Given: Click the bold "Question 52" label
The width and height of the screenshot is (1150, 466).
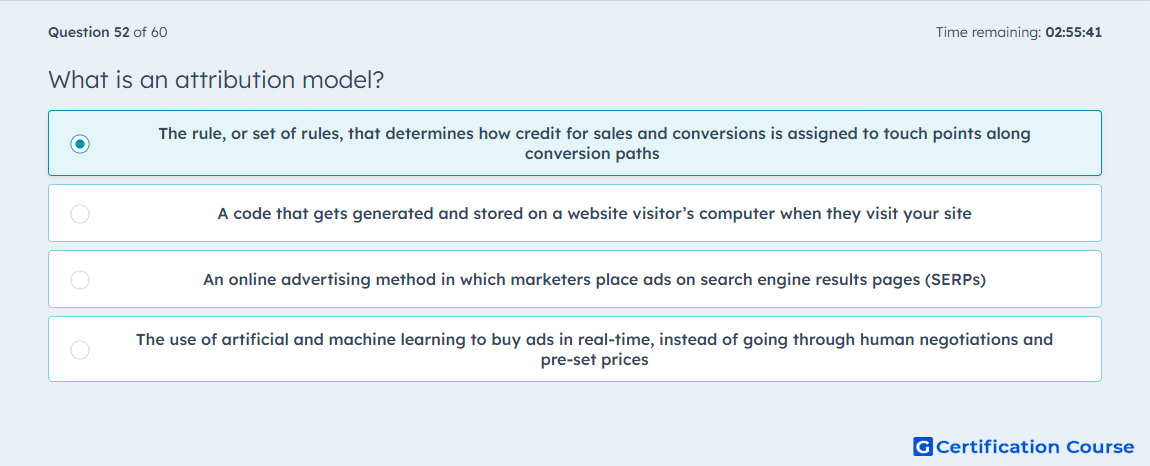Looking at the screenshot, I should [89, 32].
